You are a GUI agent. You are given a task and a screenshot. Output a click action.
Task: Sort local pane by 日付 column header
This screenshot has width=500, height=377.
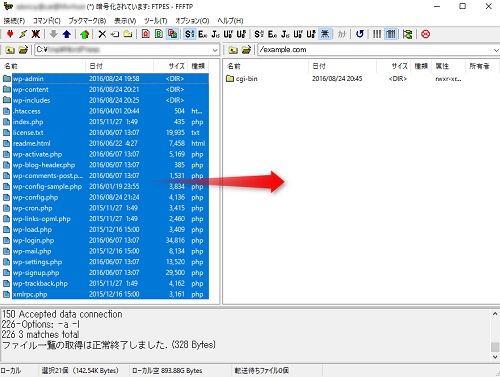119,66
